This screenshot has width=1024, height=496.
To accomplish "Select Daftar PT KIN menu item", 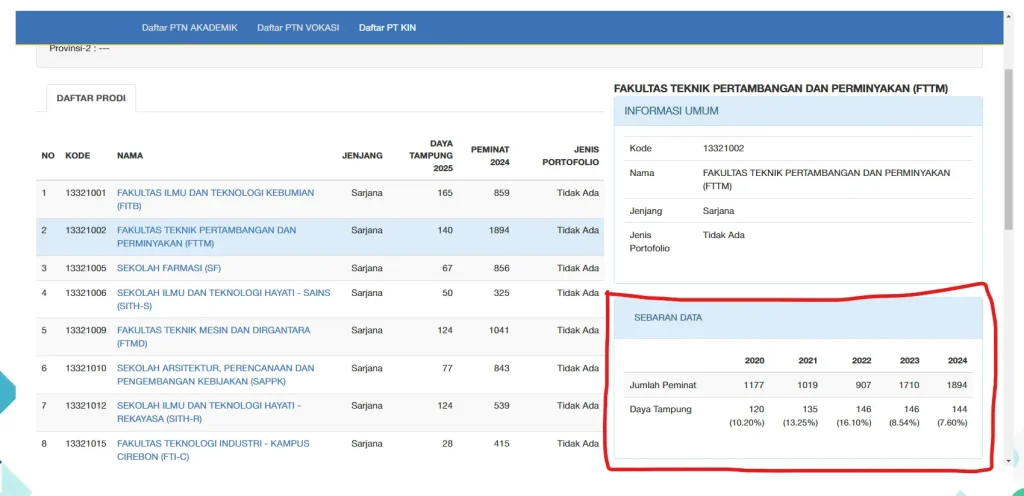I will click(x=387, y=27).
